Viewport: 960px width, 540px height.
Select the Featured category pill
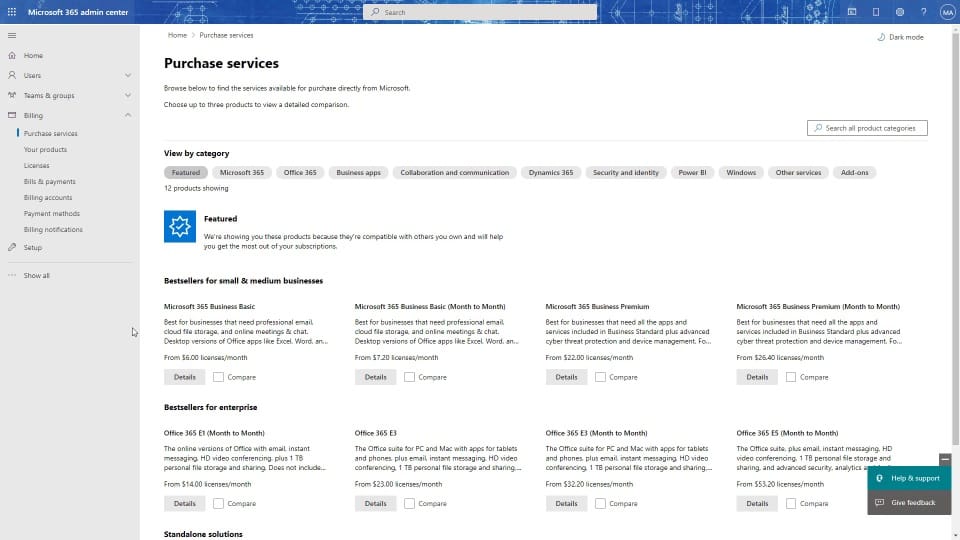click(x=186, y=173)
